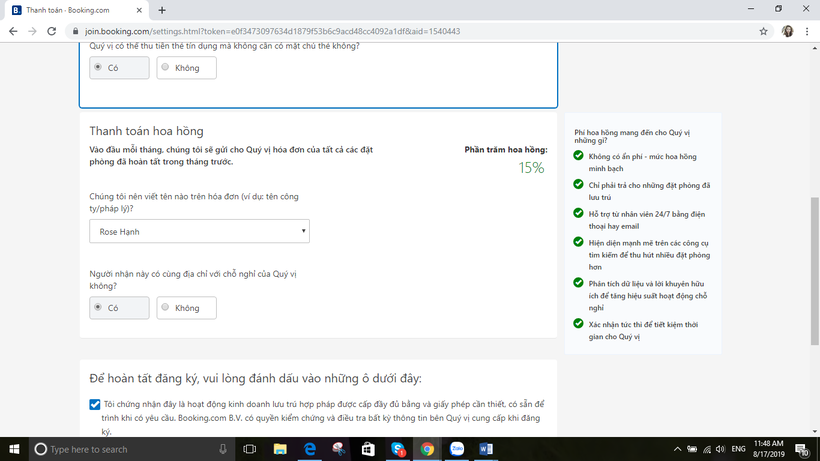This screenshot has width=820, height=461.
Task: Click the Xác nhận tức thì benefit text
Action: pos(643,330)
